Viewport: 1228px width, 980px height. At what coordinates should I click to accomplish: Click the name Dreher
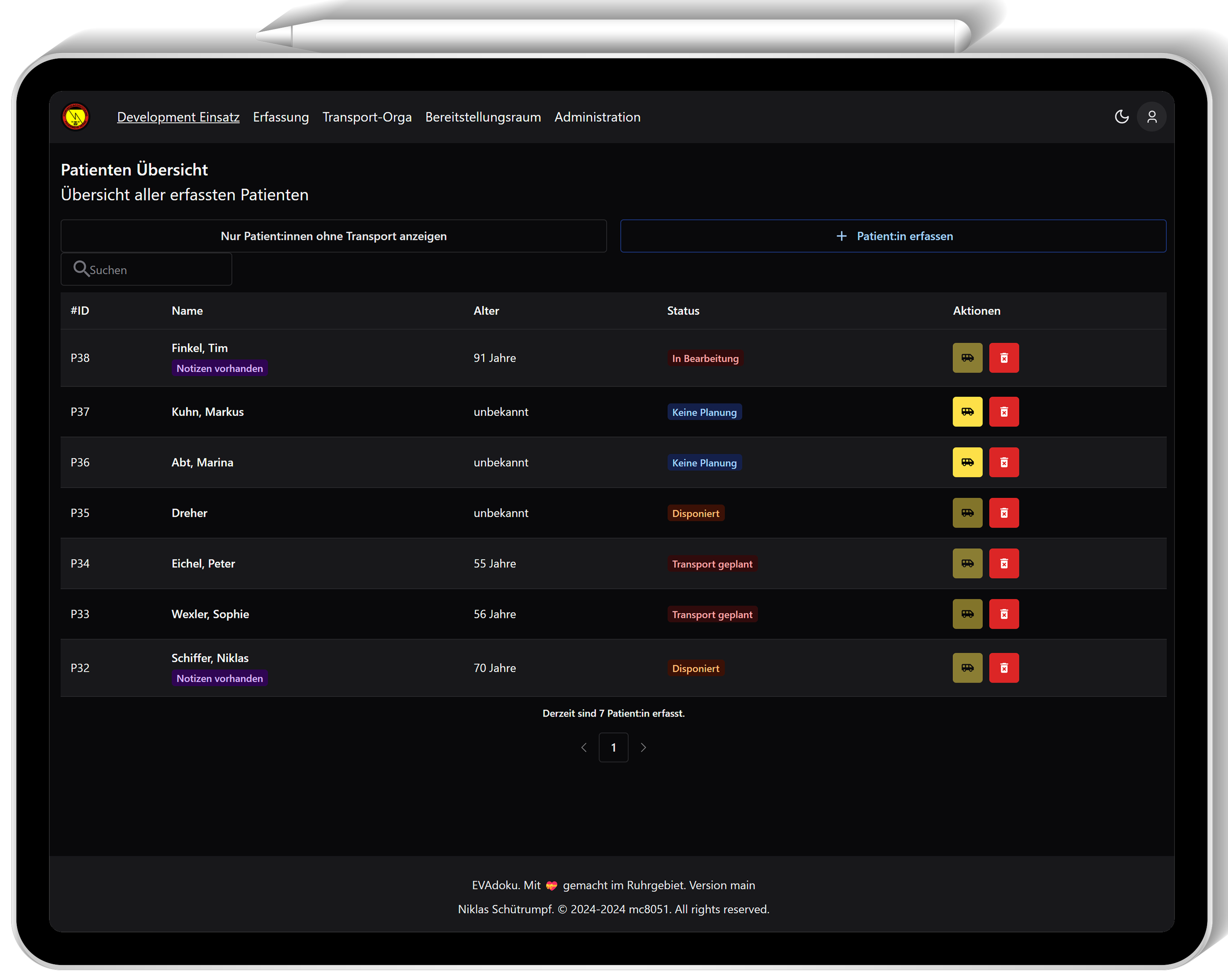pos(190,513)
